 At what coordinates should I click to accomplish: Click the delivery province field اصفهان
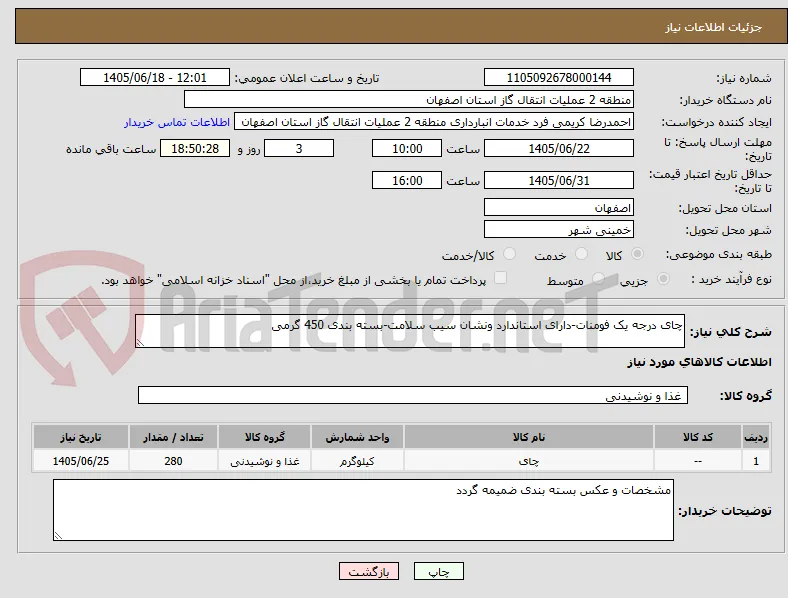point(558,208)
